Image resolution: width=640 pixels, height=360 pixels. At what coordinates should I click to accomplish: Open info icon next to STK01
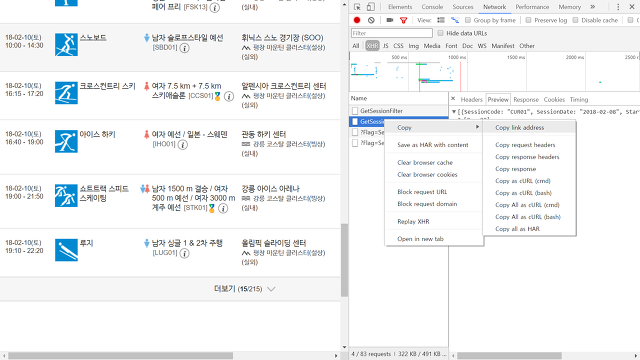[x=223, y=208]
